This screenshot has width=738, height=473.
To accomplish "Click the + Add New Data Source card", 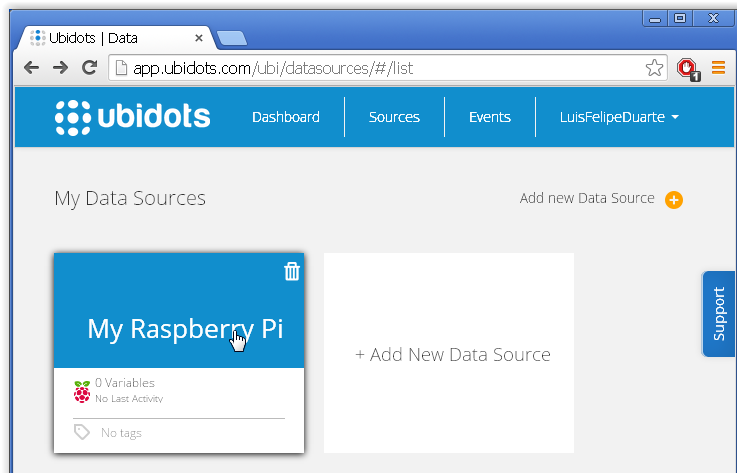I will 449,353.
